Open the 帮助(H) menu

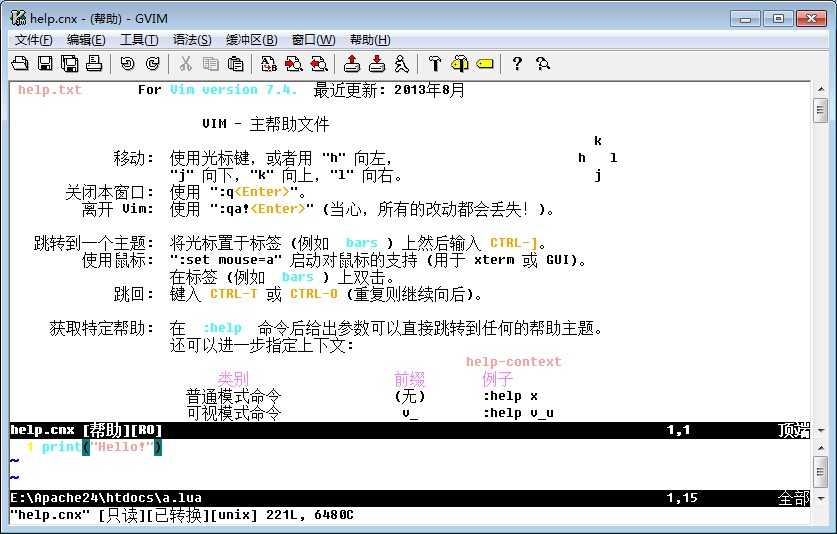click(x=370, y=40)
